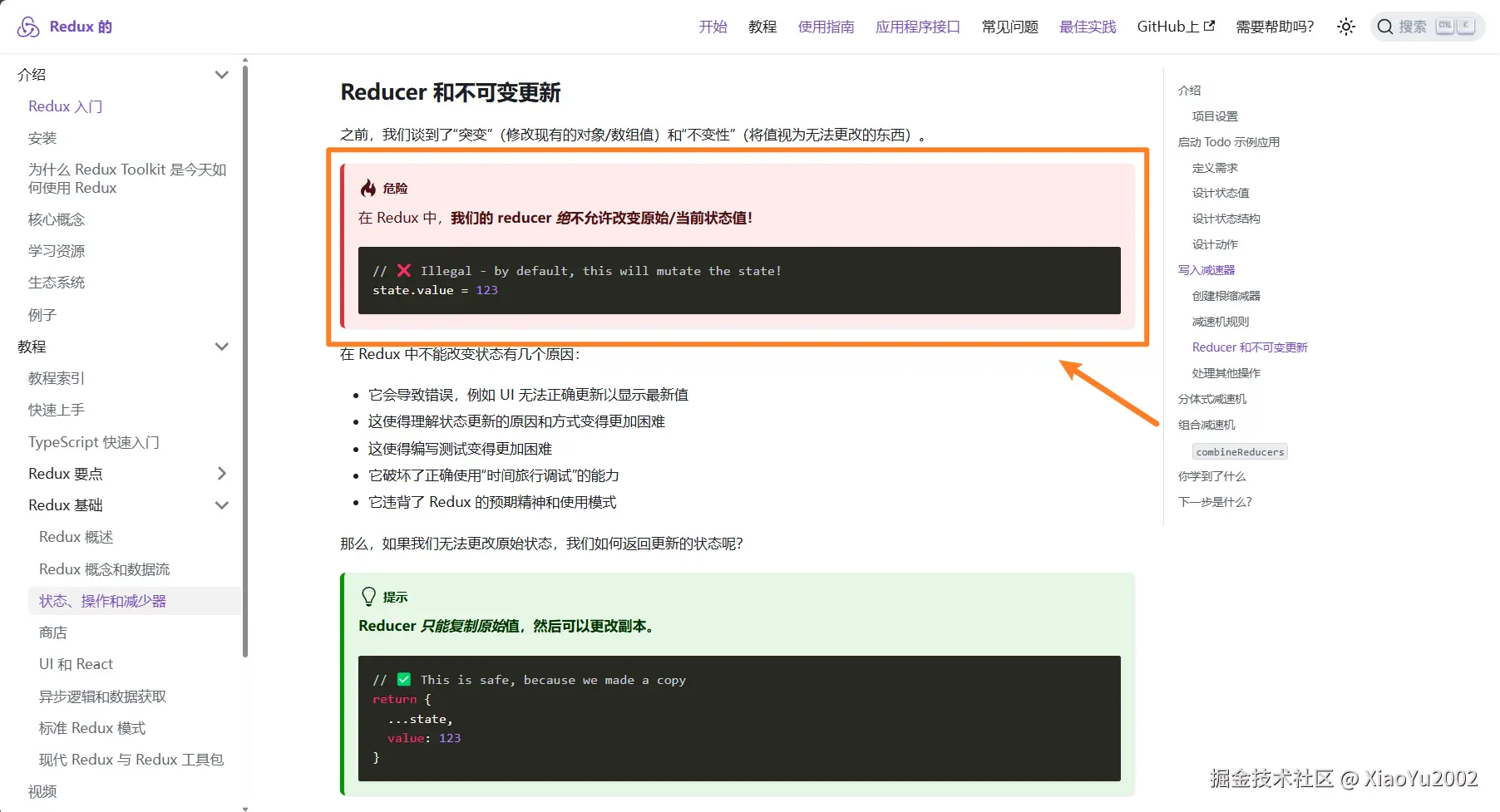Open the combineReducers link in the outline

pos(1239,451)
